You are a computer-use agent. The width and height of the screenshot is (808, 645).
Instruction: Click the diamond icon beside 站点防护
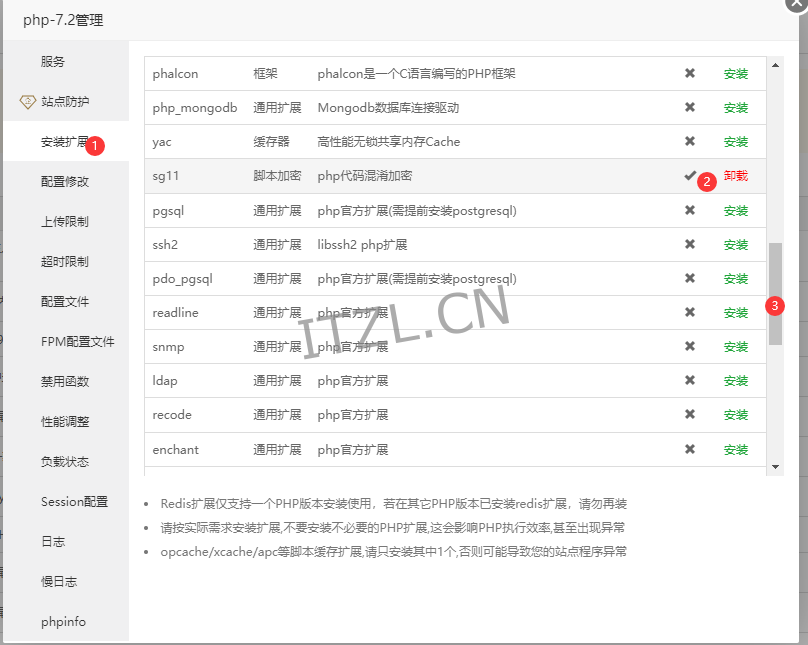27,101
